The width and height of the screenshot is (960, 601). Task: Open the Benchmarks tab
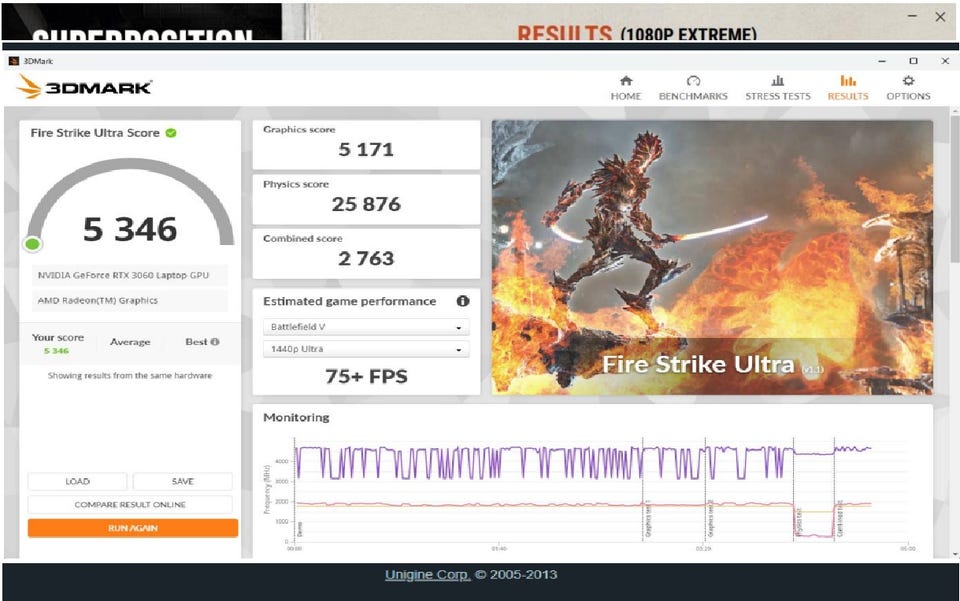pyautogui.click(x=693, y=88)
